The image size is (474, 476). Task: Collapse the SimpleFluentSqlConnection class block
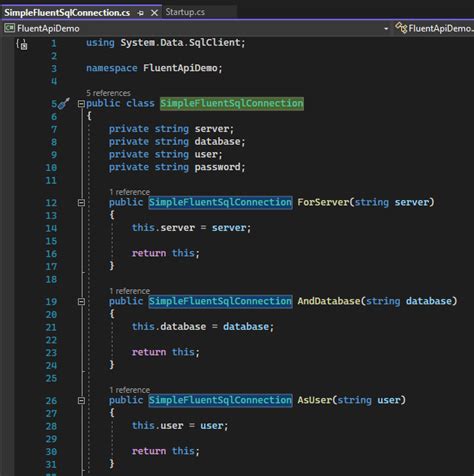81,104
